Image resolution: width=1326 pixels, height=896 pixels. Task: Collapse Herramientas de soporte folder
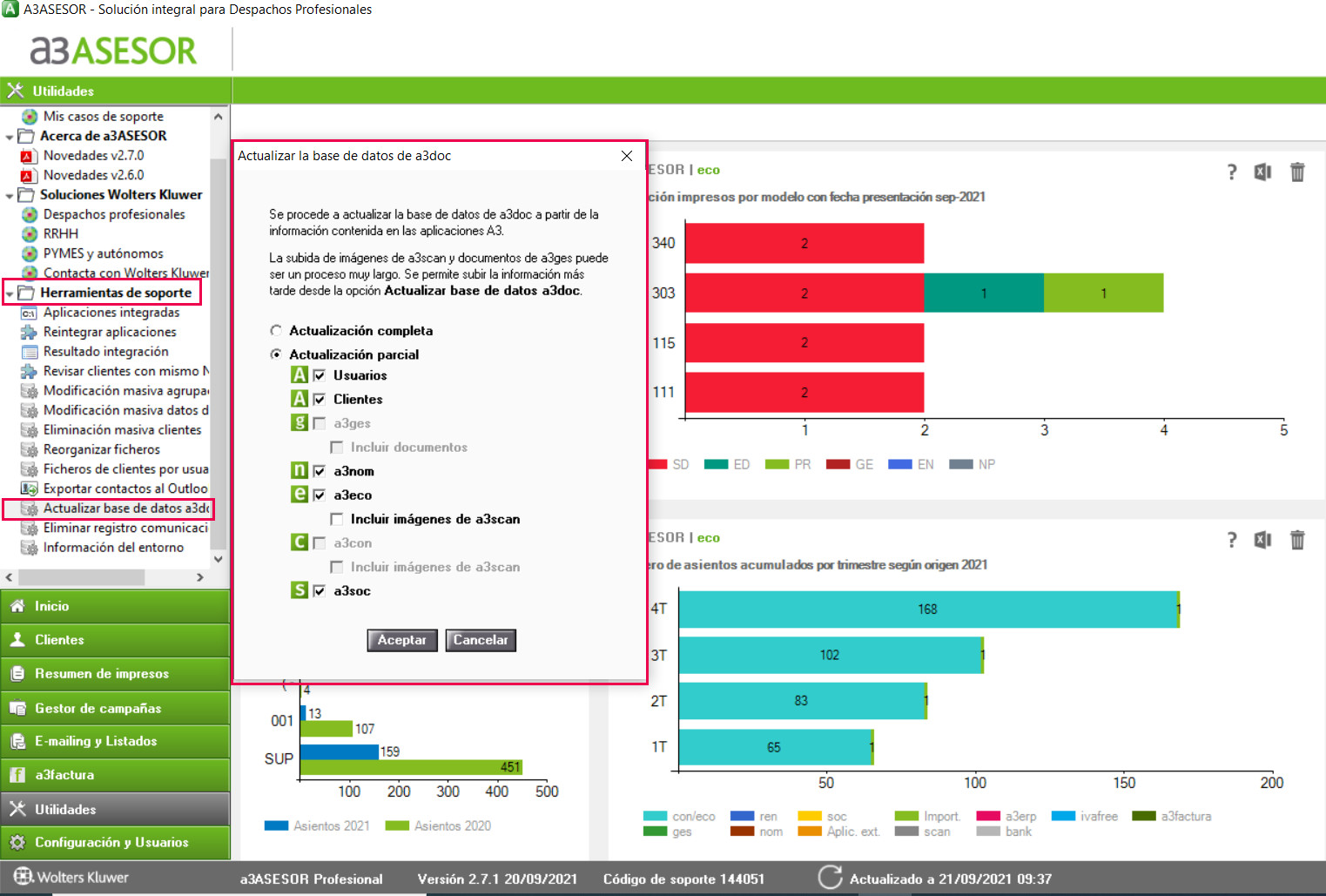[x=10, y=293]
